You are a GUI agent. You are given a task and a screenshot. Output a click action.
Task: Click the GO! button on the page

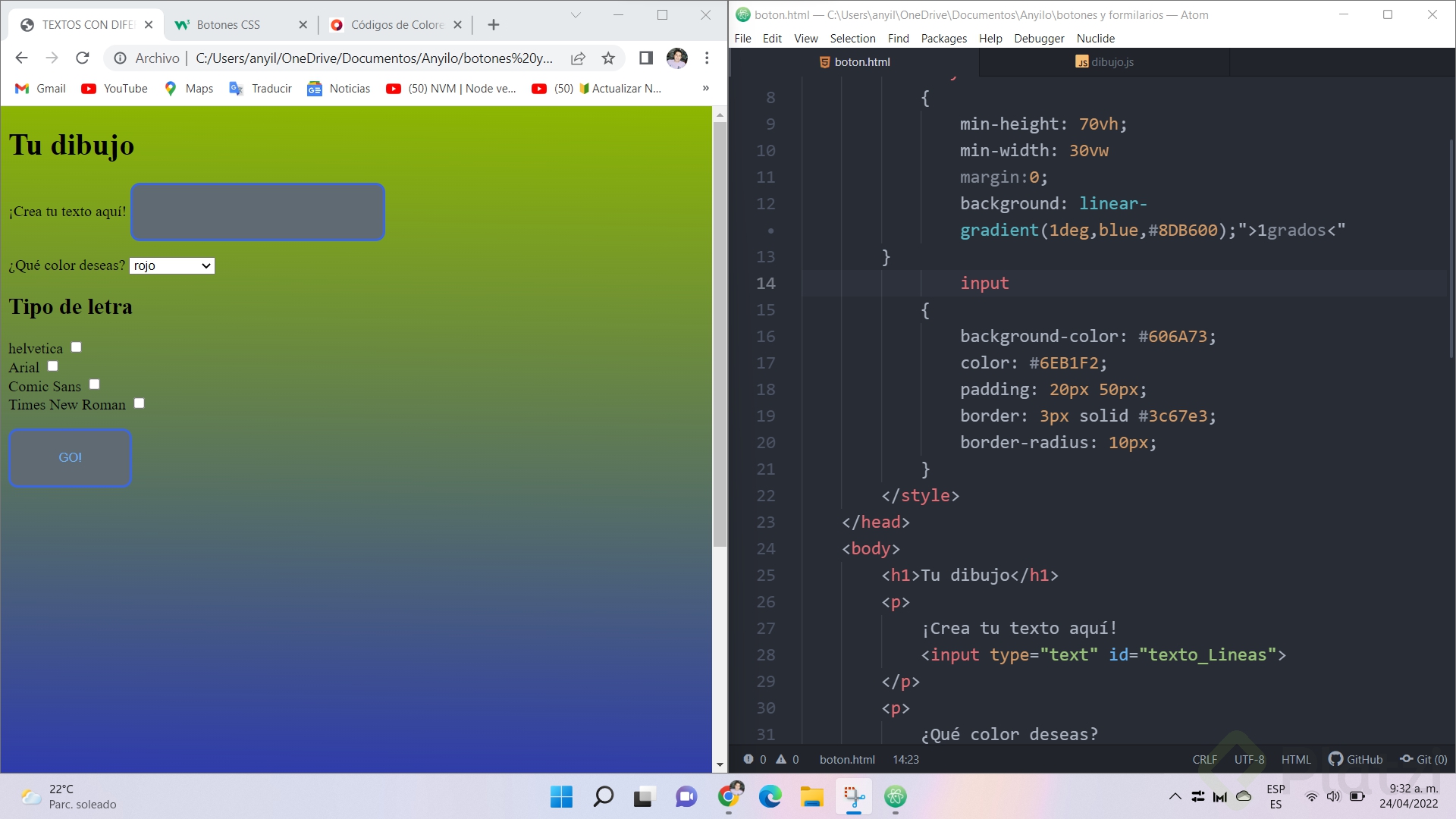70,457
